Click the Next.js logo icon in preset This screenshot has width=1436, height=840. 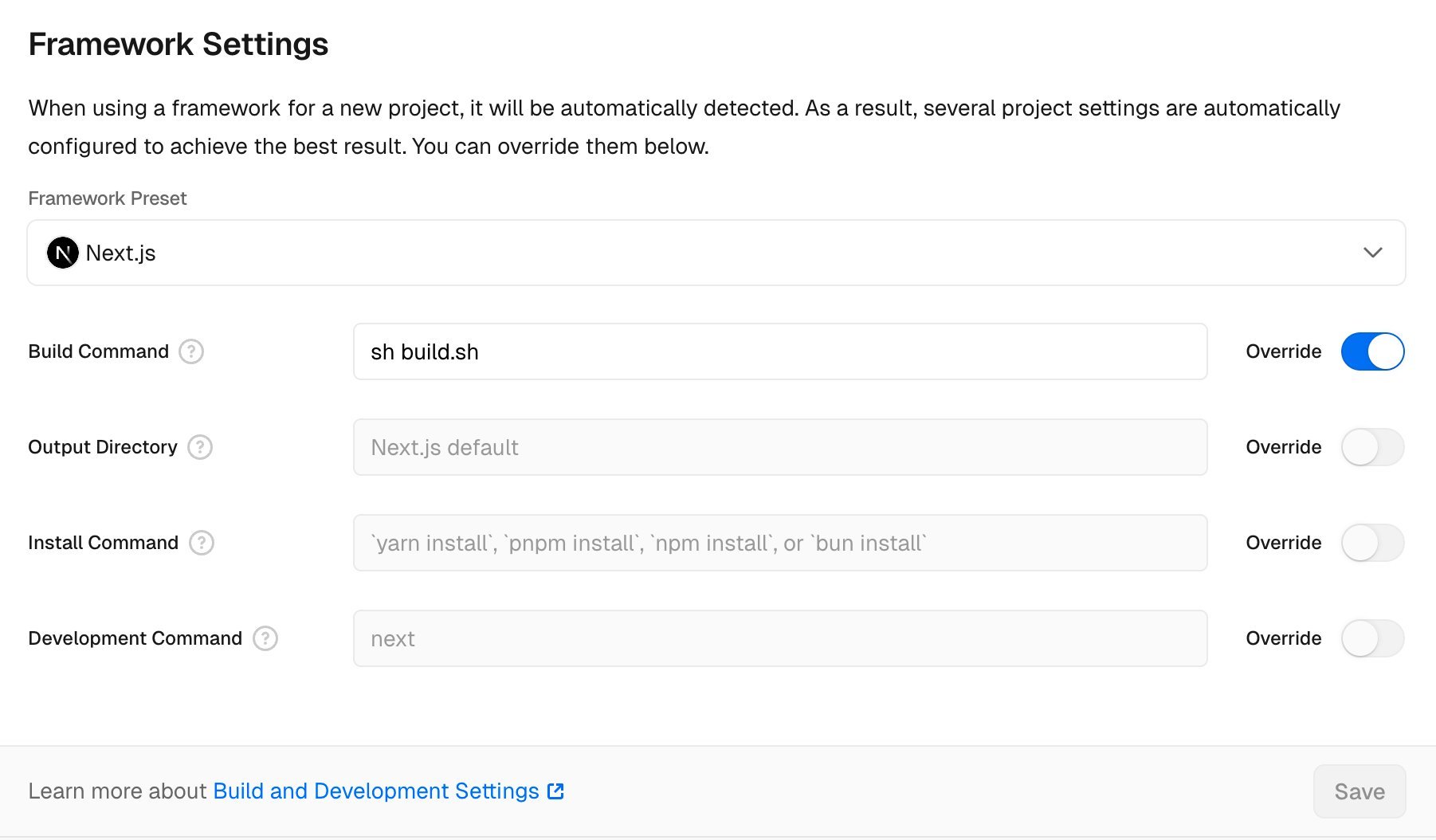coord(62,253)
